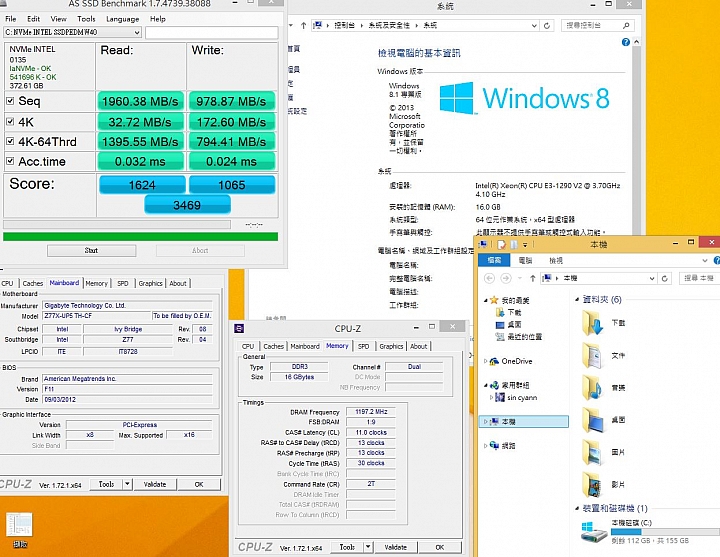The height and width of the screenshot is (557, 720).
Task: Open the View menu in AS SSD
Action: [58, 19]
